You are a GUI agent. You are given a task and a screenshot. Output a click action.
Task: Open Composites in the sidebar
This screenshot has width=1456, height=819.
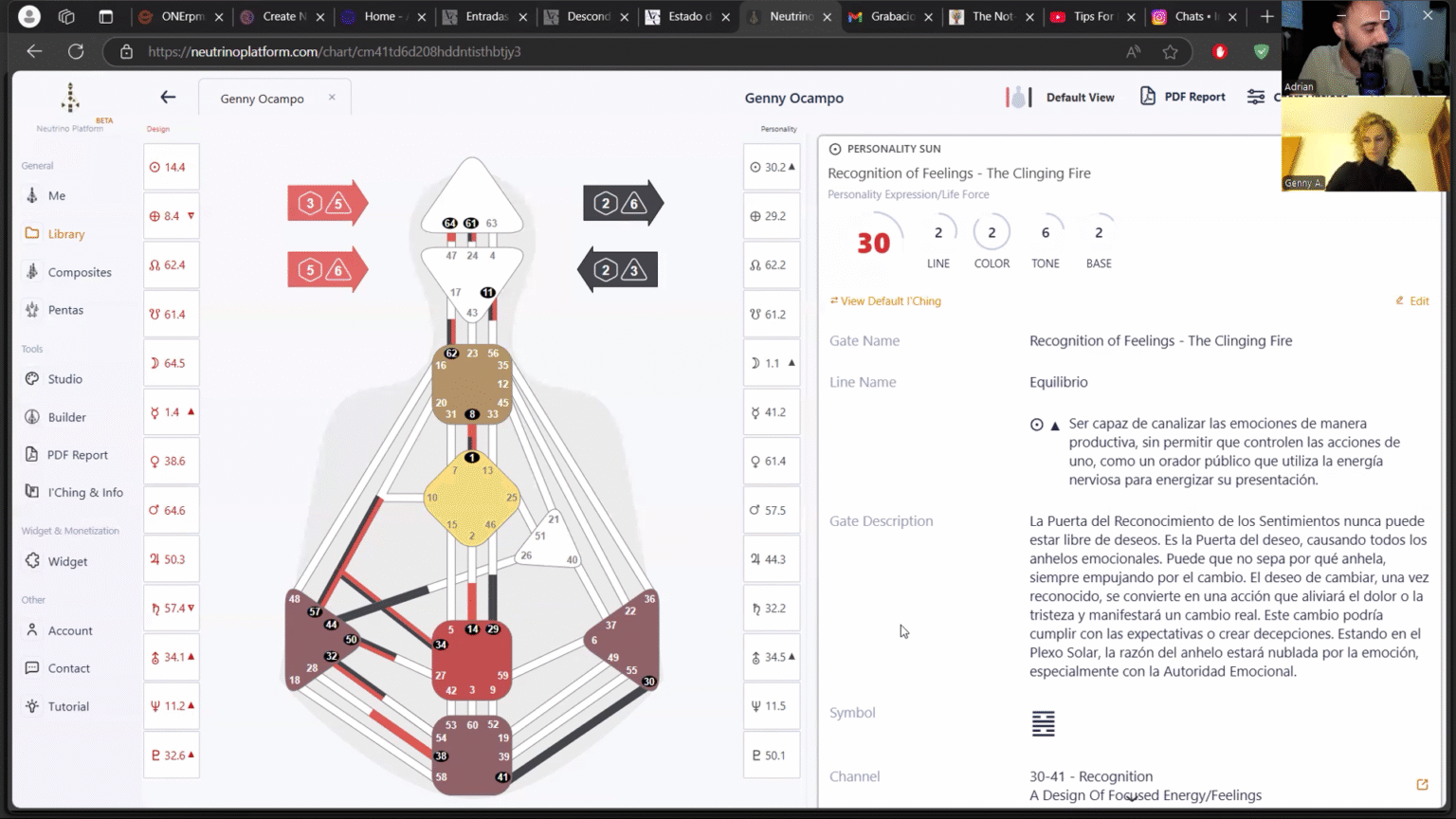(79, 272)
